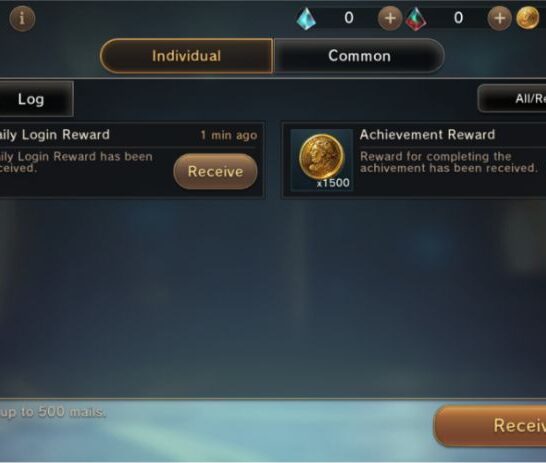Add red crystals with the plus button

[499, 18]
